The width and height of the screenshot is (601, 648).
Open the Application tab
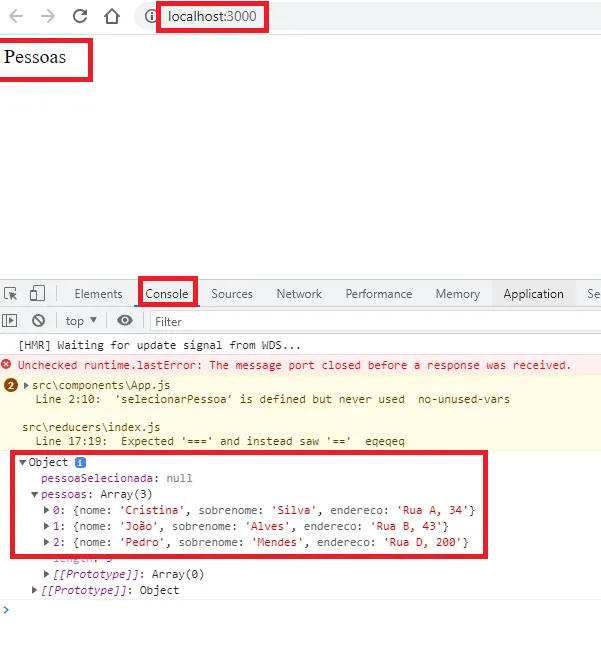[534, 294]
